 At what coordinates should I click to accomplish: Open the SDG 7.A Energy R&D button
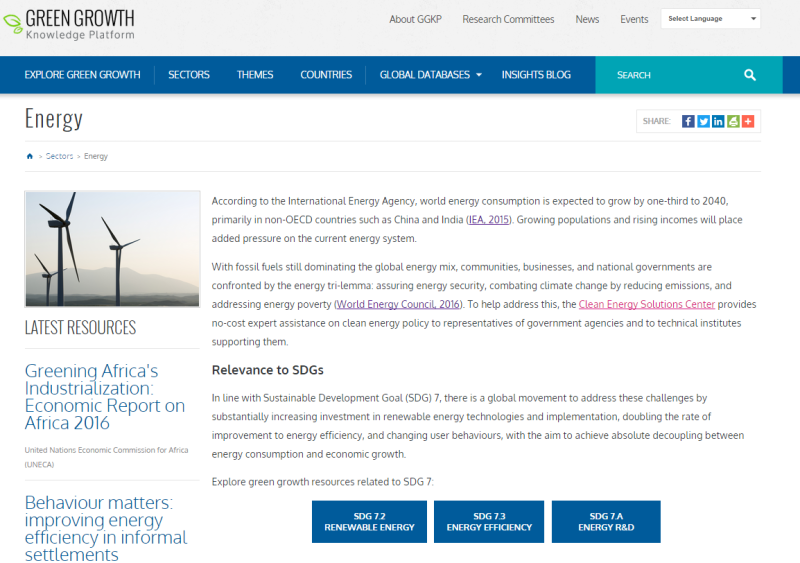[x=606, y=522]
